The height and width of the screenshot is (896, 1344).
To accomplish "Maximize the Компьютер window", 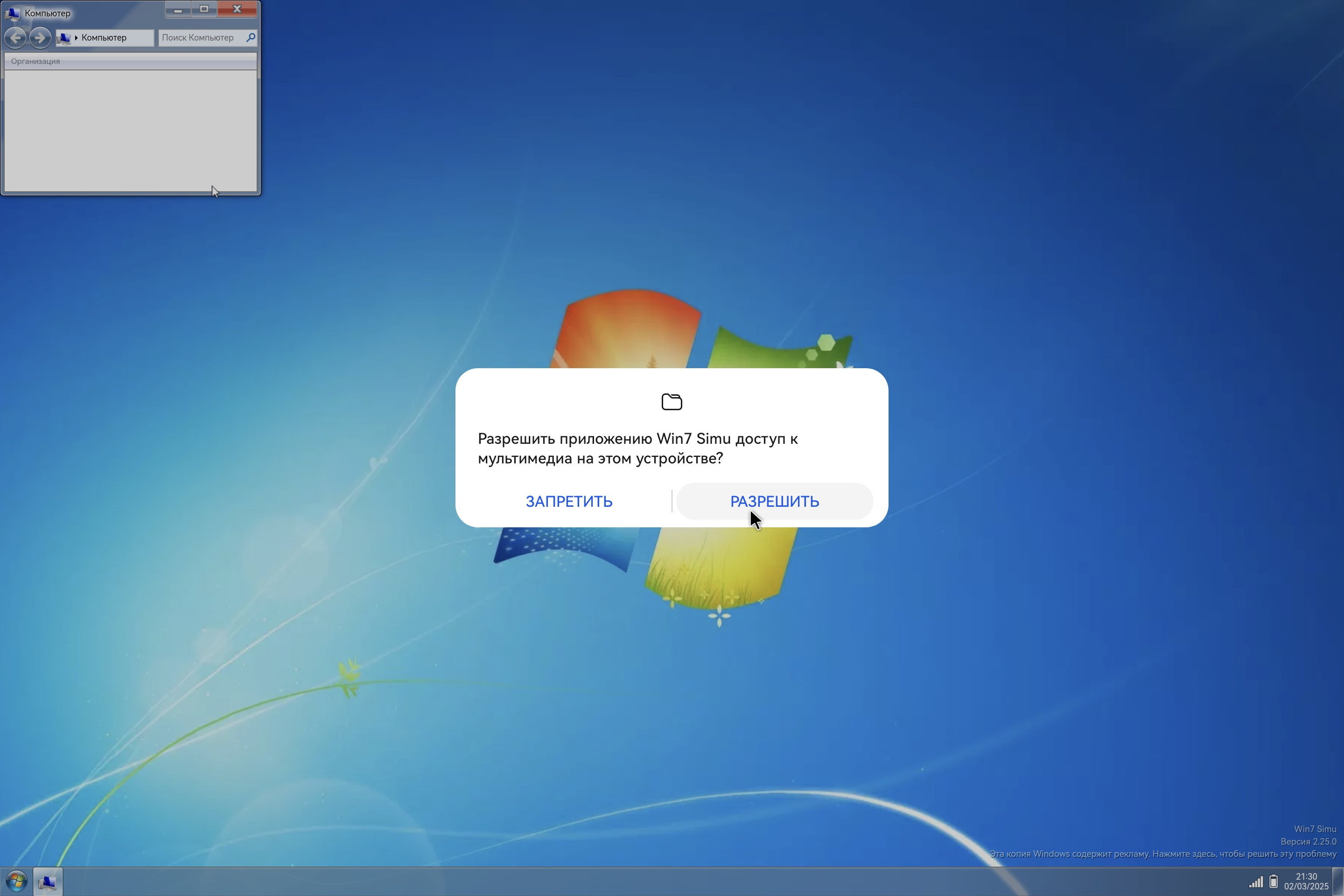I will click(204, 9).
